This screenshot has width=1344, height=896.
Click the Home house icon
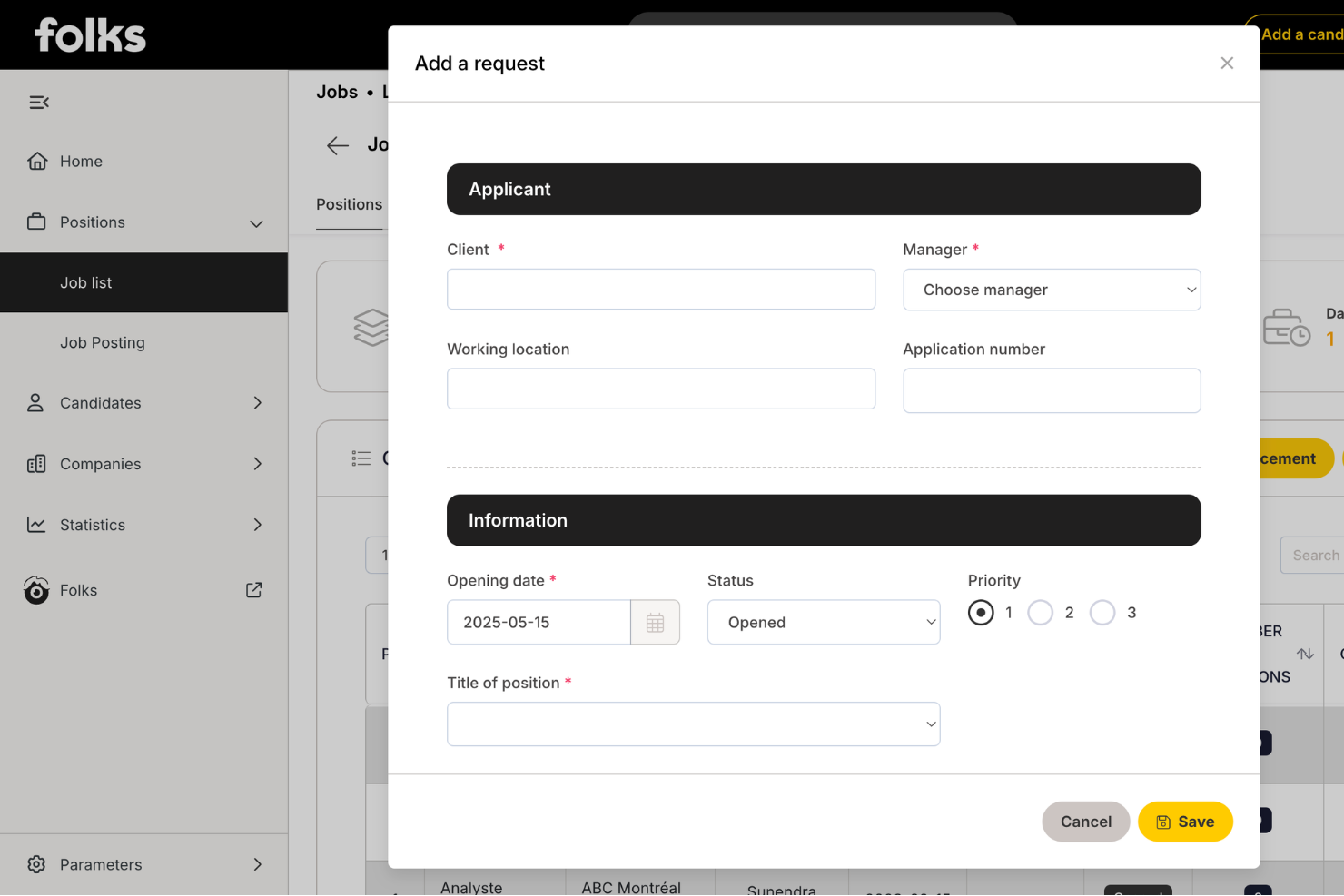coord(37,161)
